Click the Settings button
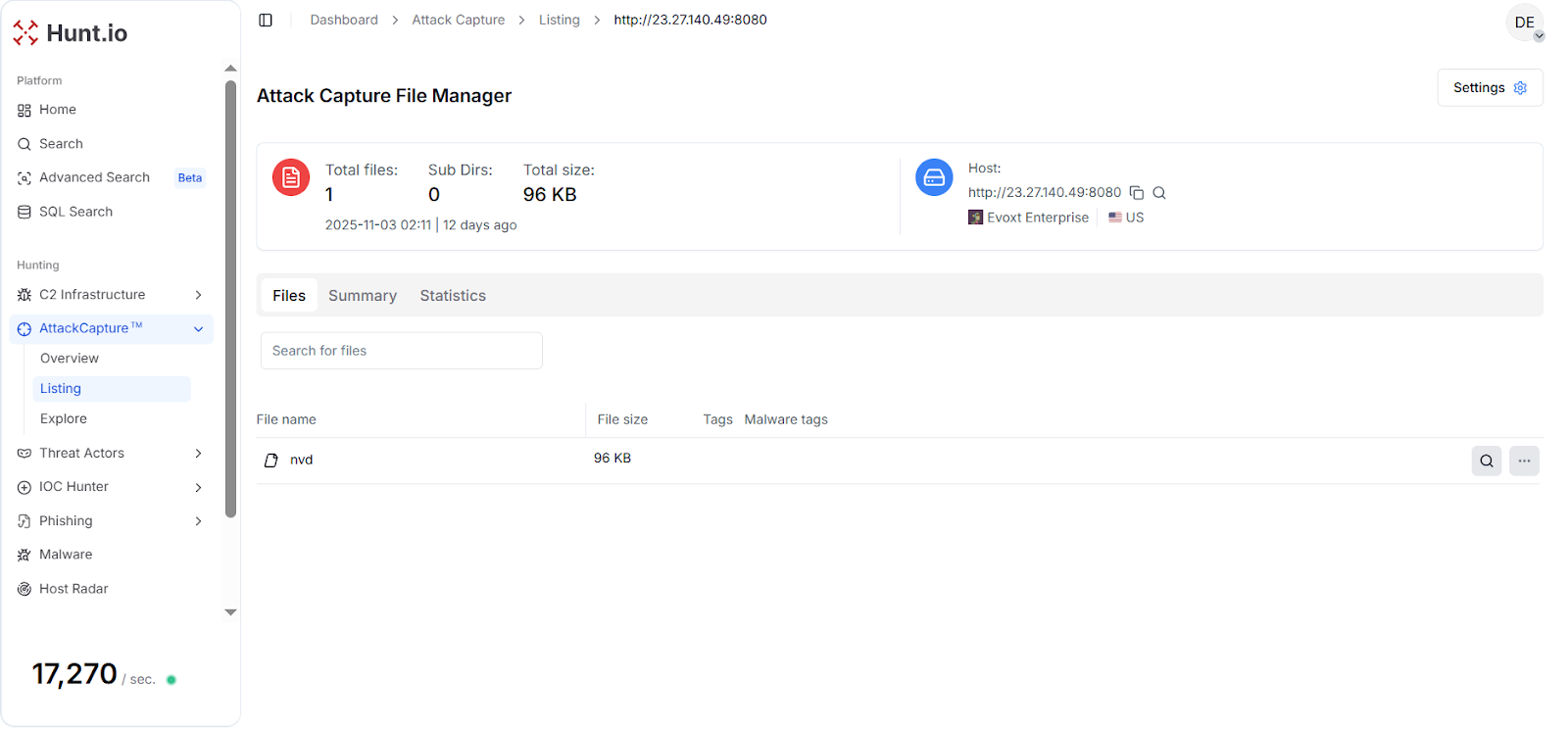The image size is (1568, 729). tap(1490, 88)
